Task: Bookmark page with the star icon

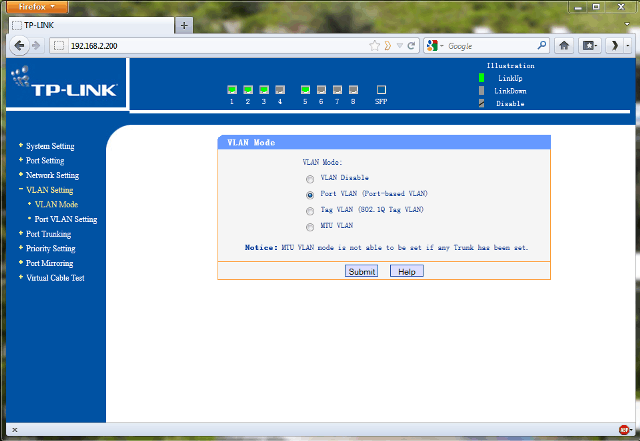Action: coord(374,46)
